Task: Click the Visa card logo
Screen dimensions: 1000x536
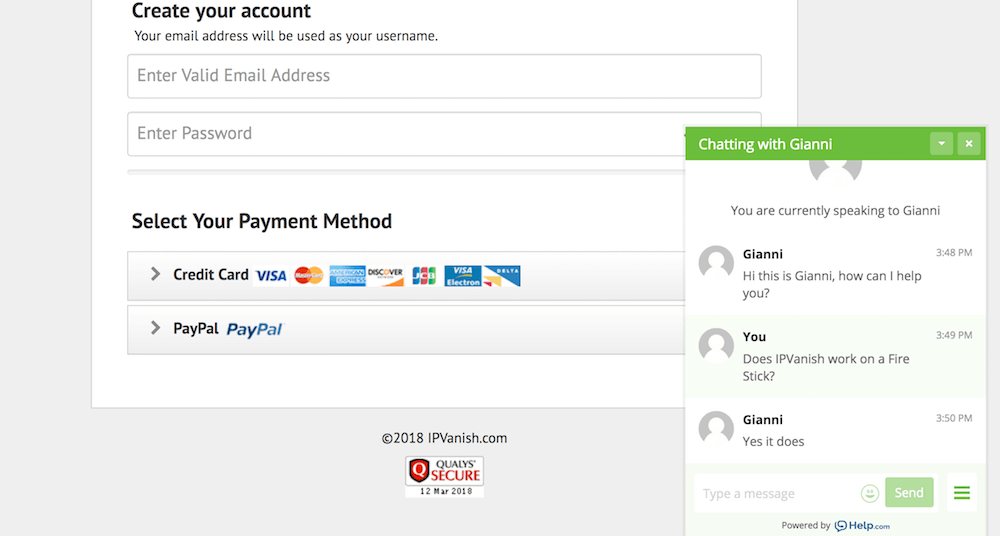Action: coord(271,276)
